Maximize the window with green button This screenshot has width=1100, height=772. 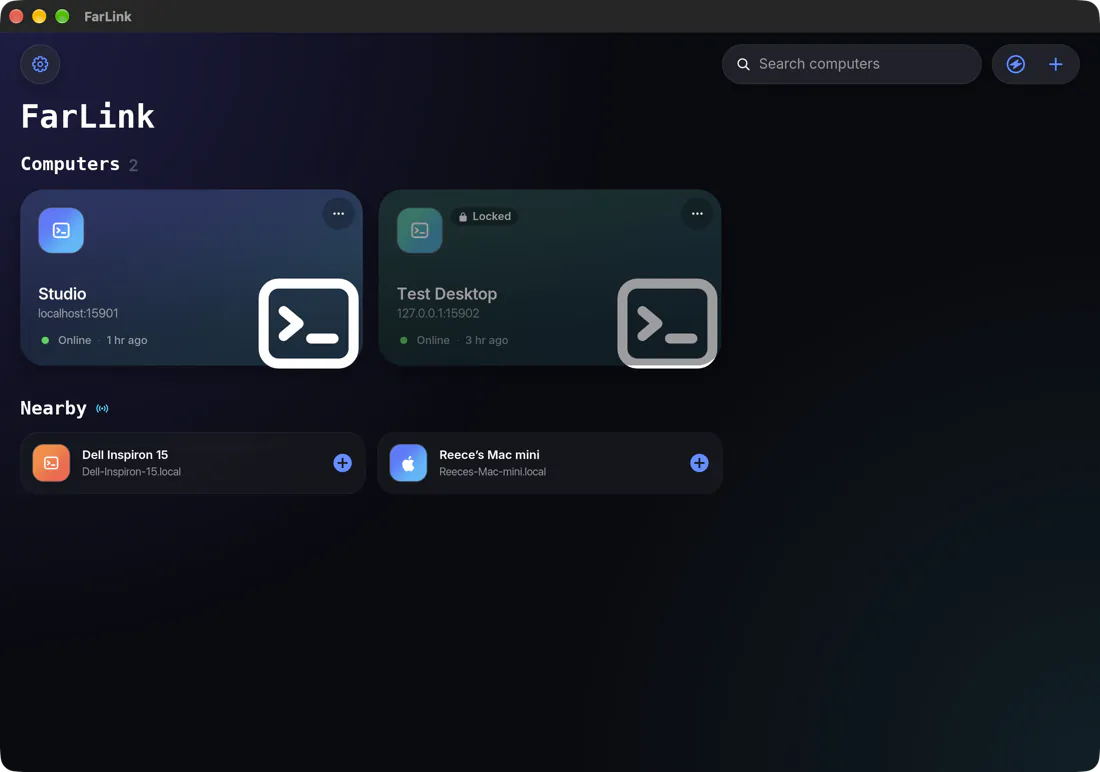point(62,16)
